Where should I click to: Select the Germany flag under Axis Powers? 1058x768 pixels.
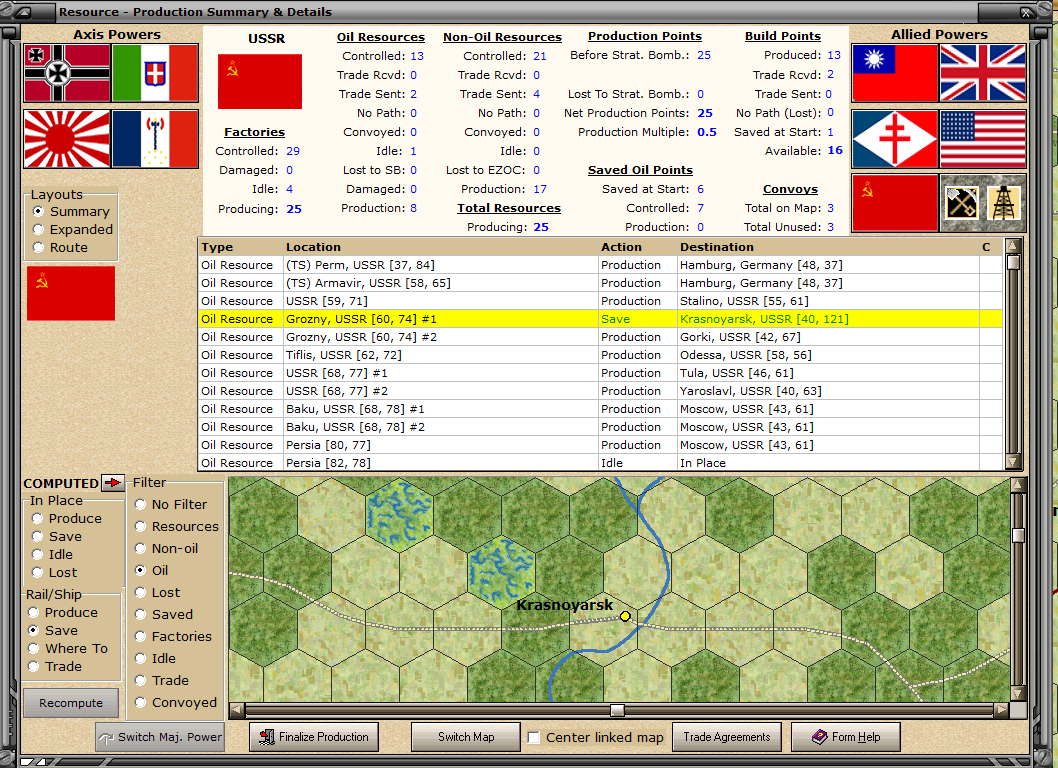tap(67, 73)
